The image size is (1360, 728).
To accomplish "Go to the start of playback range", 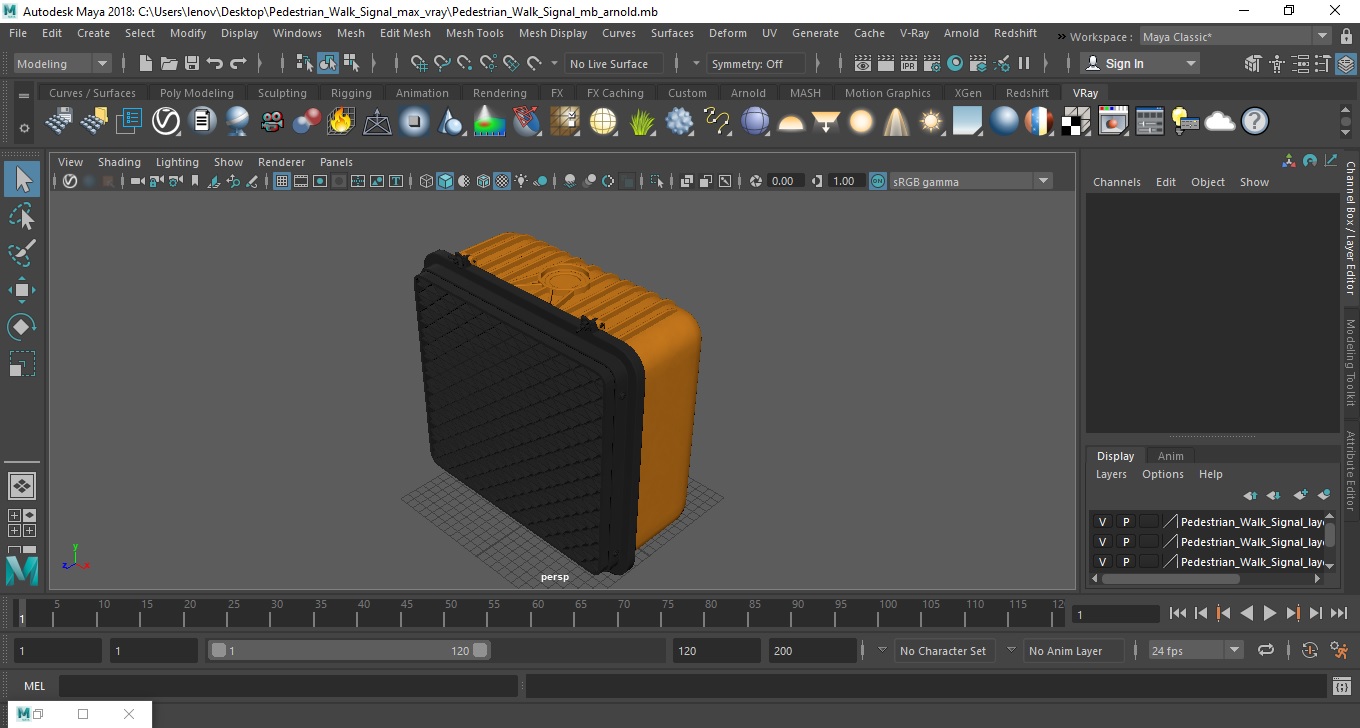I will pos(1177,613).
